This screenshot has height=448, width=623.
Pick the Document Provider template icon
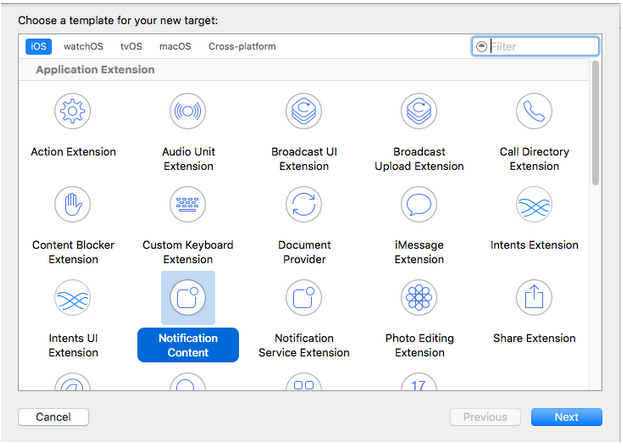(x=303, y=204)
